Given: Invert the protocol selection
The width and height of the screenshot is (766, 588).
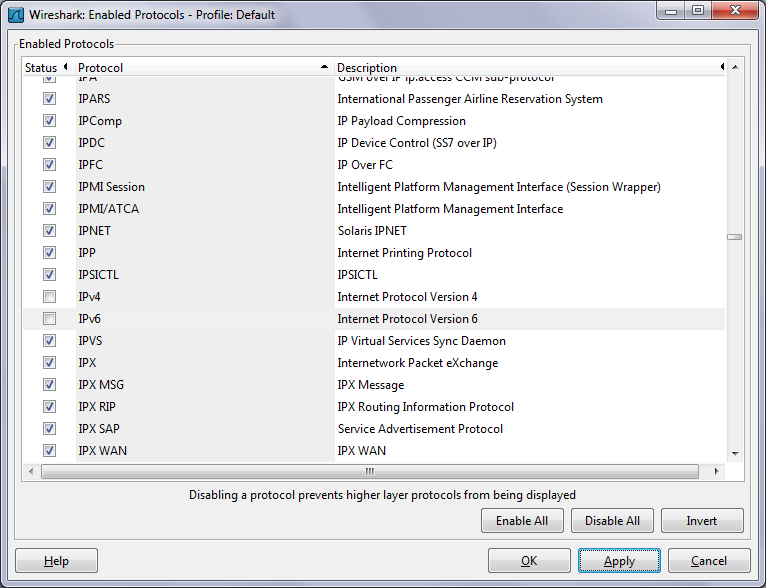Looking at the screenshot, I should coord(702,521).
